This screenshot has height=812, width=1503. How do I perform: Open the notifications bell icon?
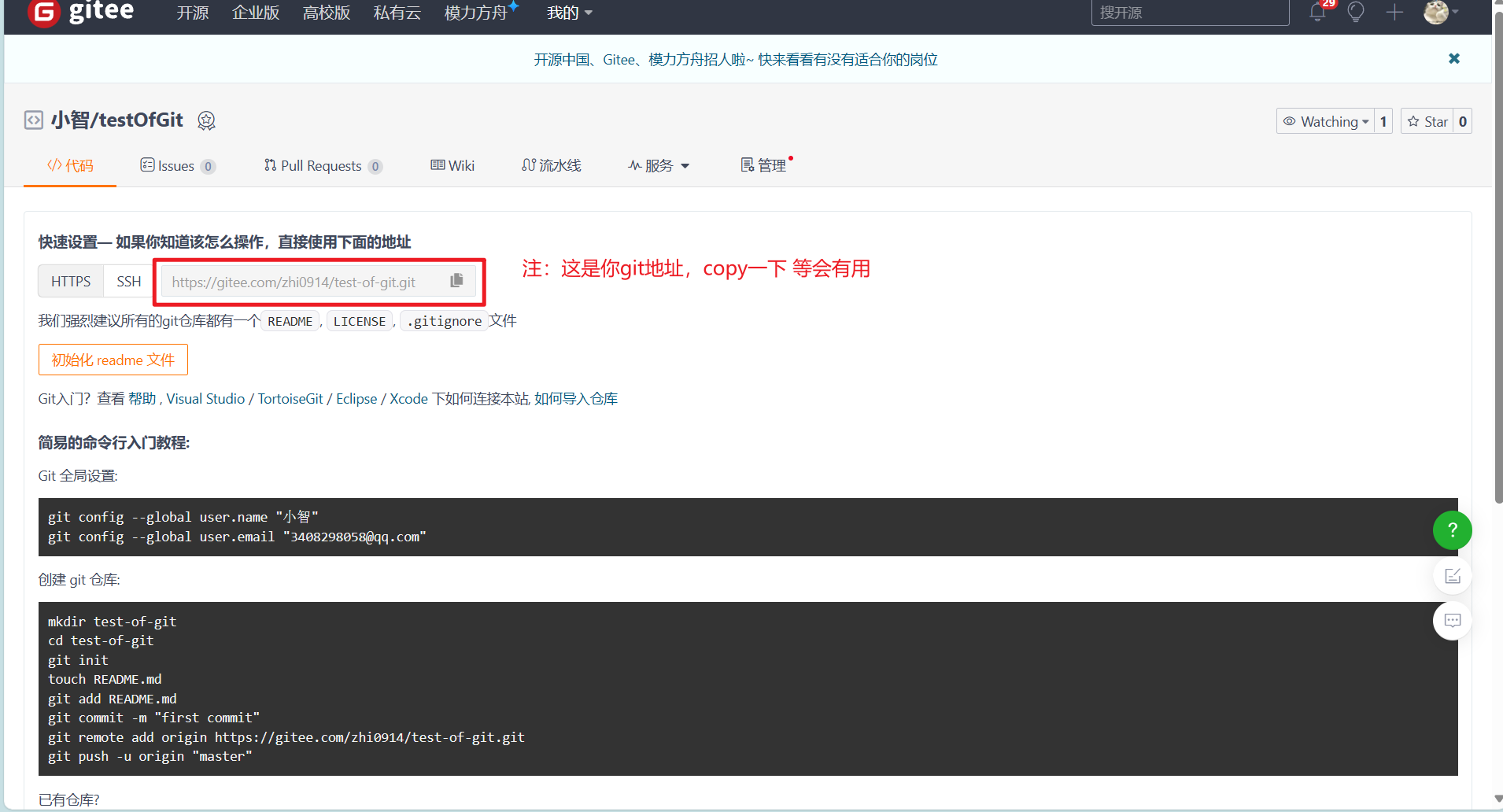point(1317,12)
